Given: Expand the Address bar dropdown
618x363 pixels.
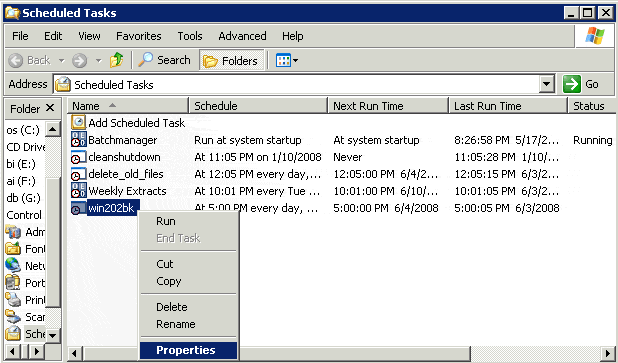Looking at the screenshot, I should coord(547,84).
